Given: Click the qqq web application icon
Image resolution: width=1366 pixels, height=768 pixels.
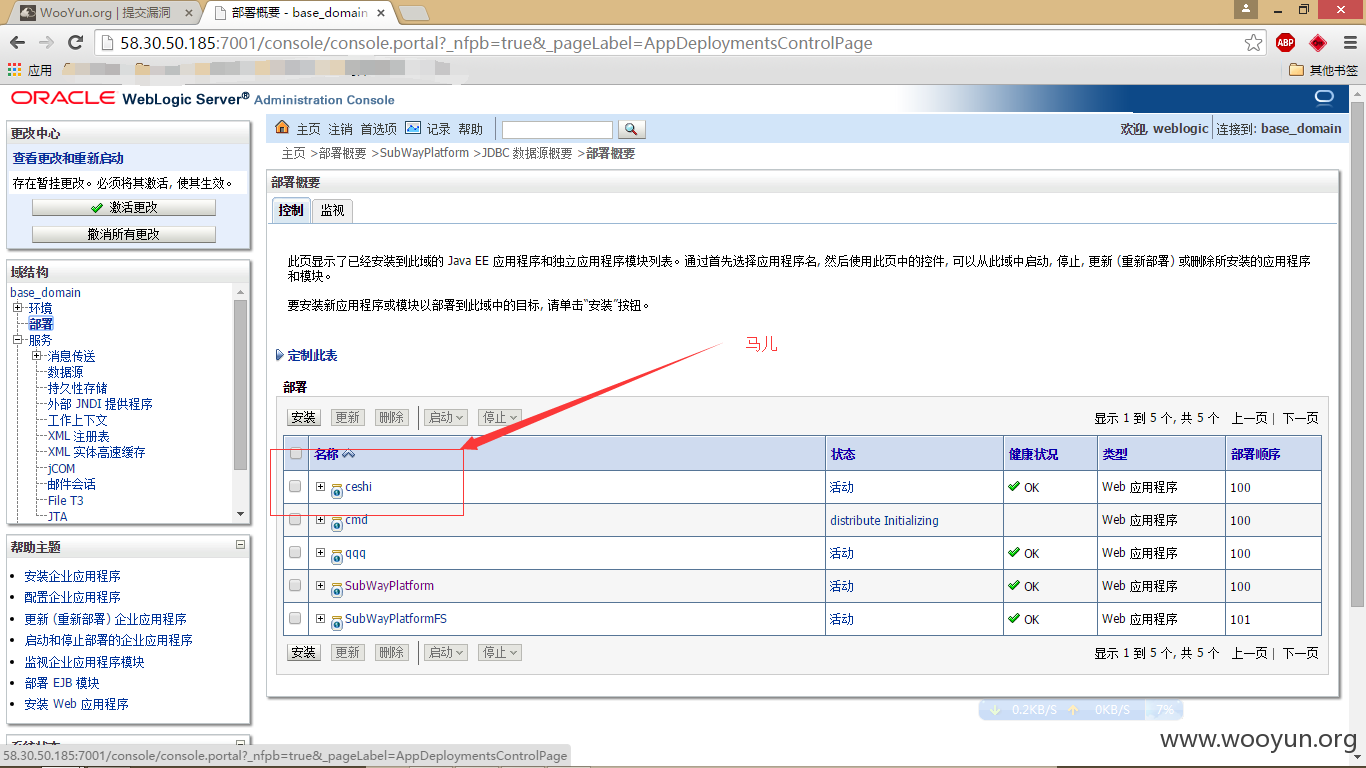Looking at the screenshot, I should pos(337,555).
